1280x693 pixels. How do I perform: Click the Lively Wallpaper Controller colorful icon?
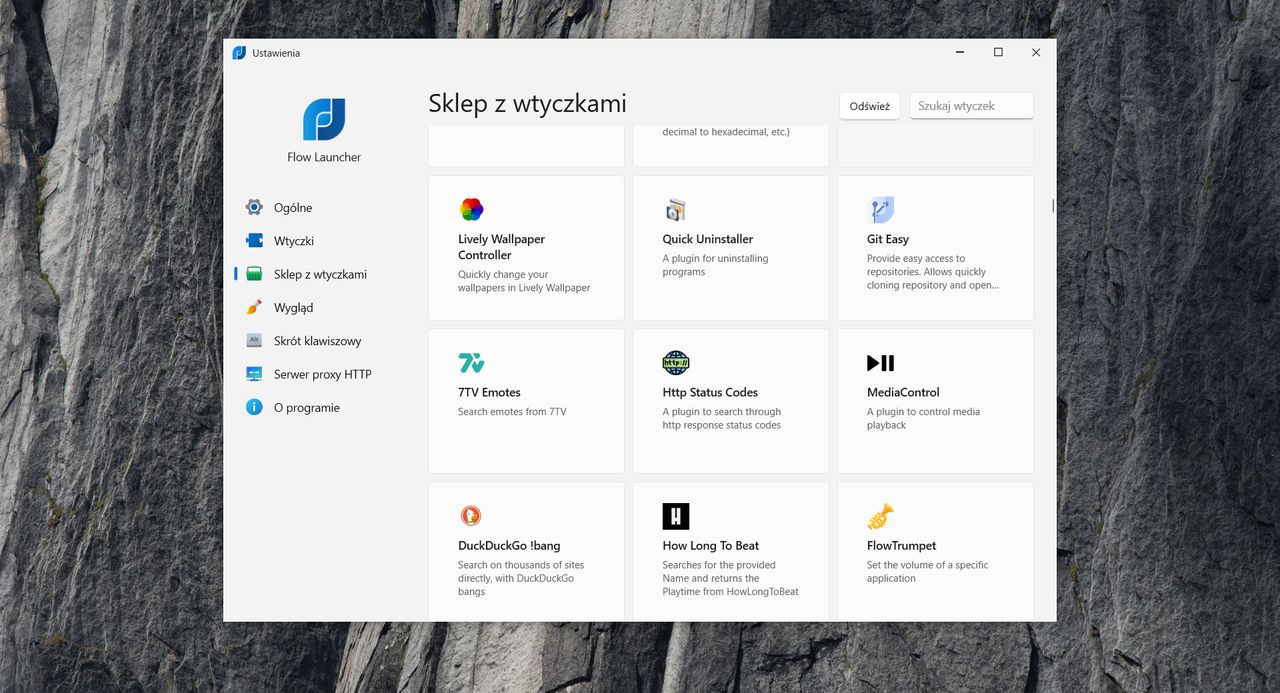coord(471,209)
